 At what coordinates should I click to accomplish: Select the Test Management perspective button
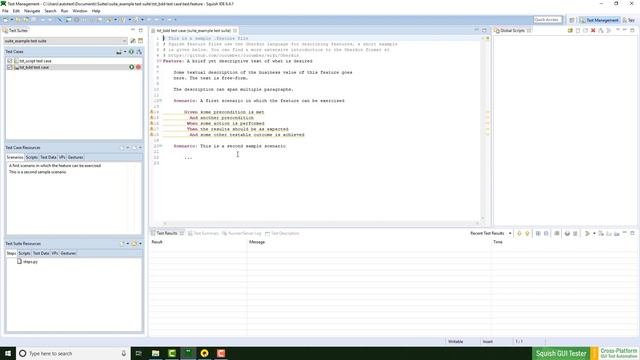(599, 20)
